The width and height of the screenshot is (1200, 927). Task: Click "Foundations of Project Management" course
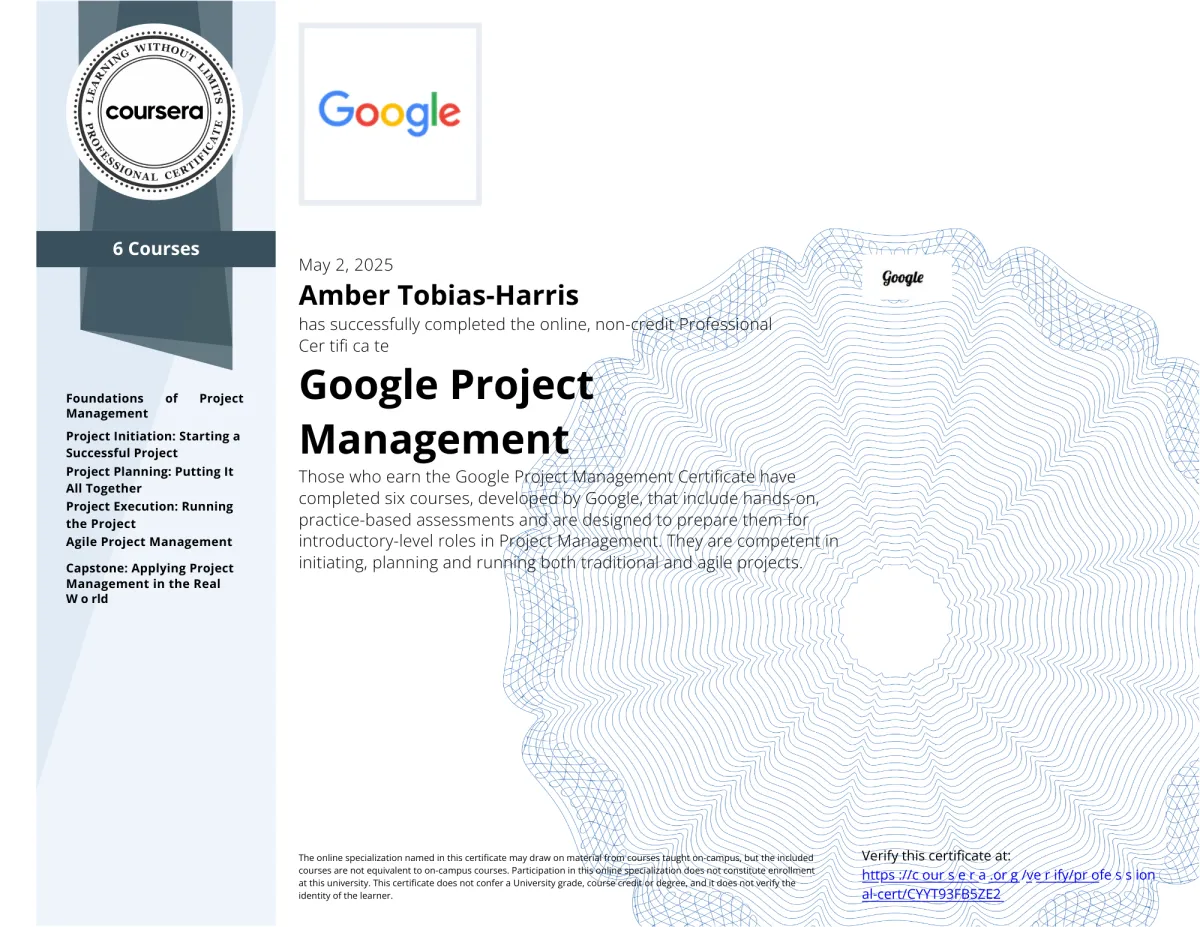(x=155, y=405)
